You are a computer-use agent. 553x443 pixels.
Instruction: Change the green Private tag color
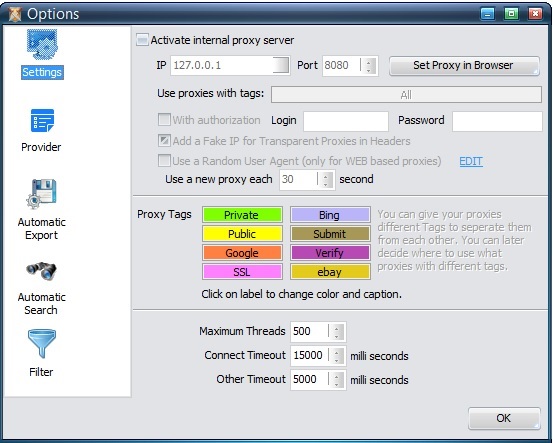(242, 215)
